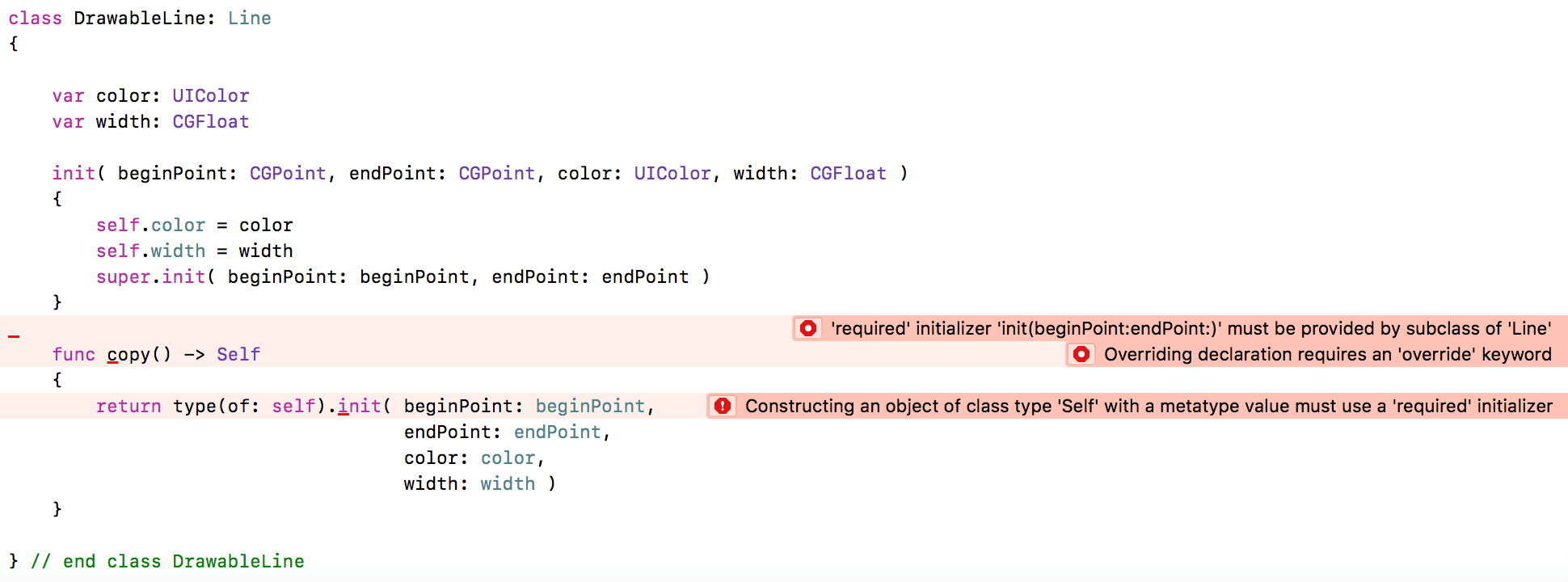Click the class keyword on the first line
Image resolution: width=1568 pixels, height=582 pixels.
[35, 18]
